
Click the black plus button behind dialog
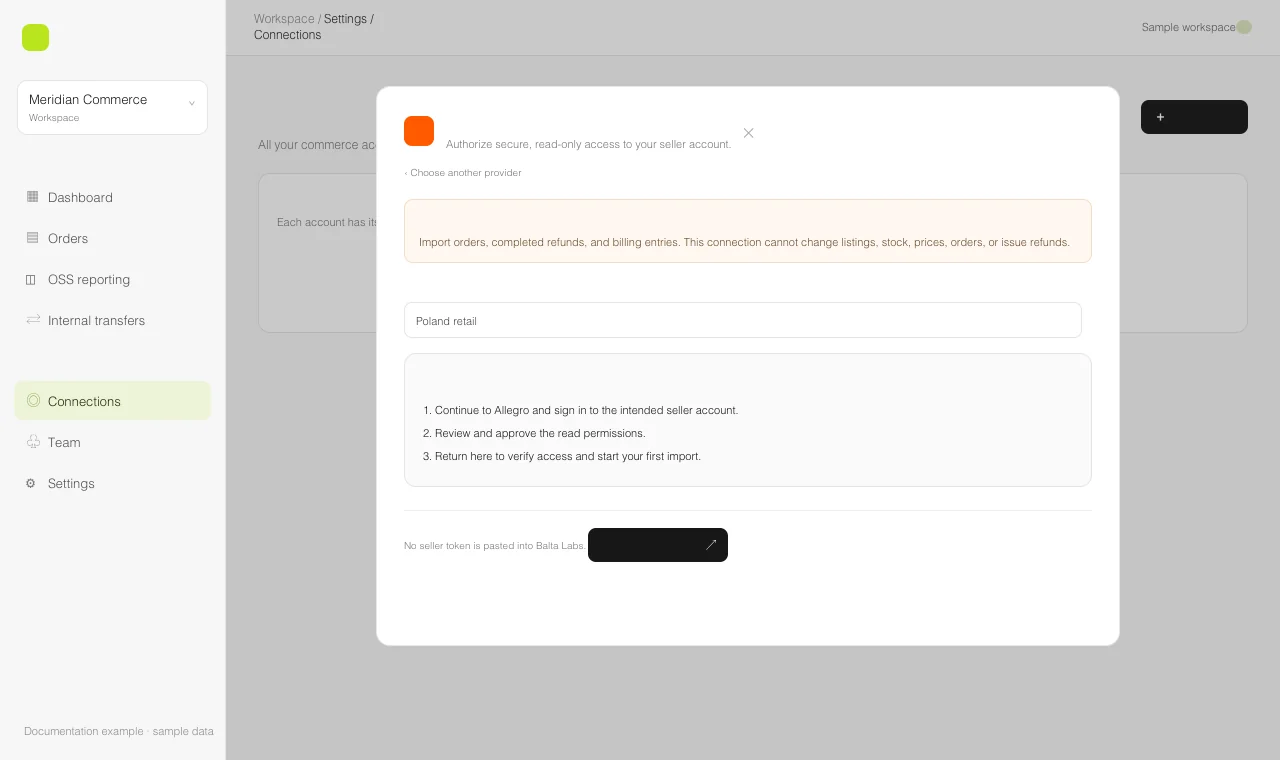(x=1194, y=117)
